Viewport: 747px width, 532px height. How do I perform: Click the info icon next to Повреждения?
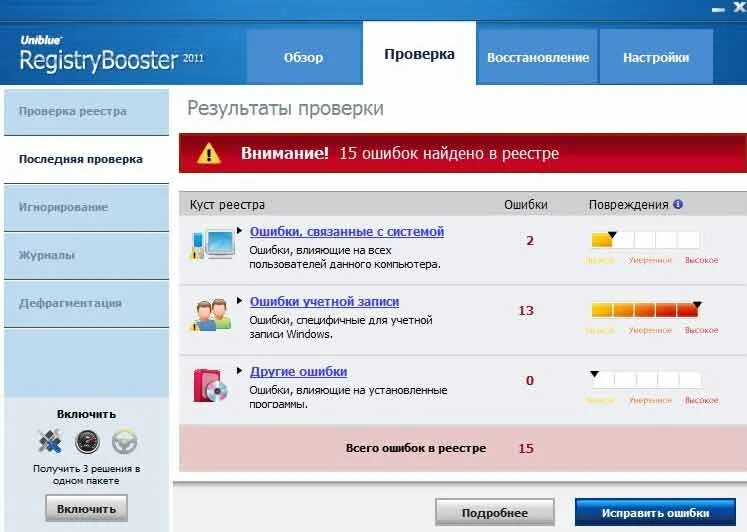678,204
